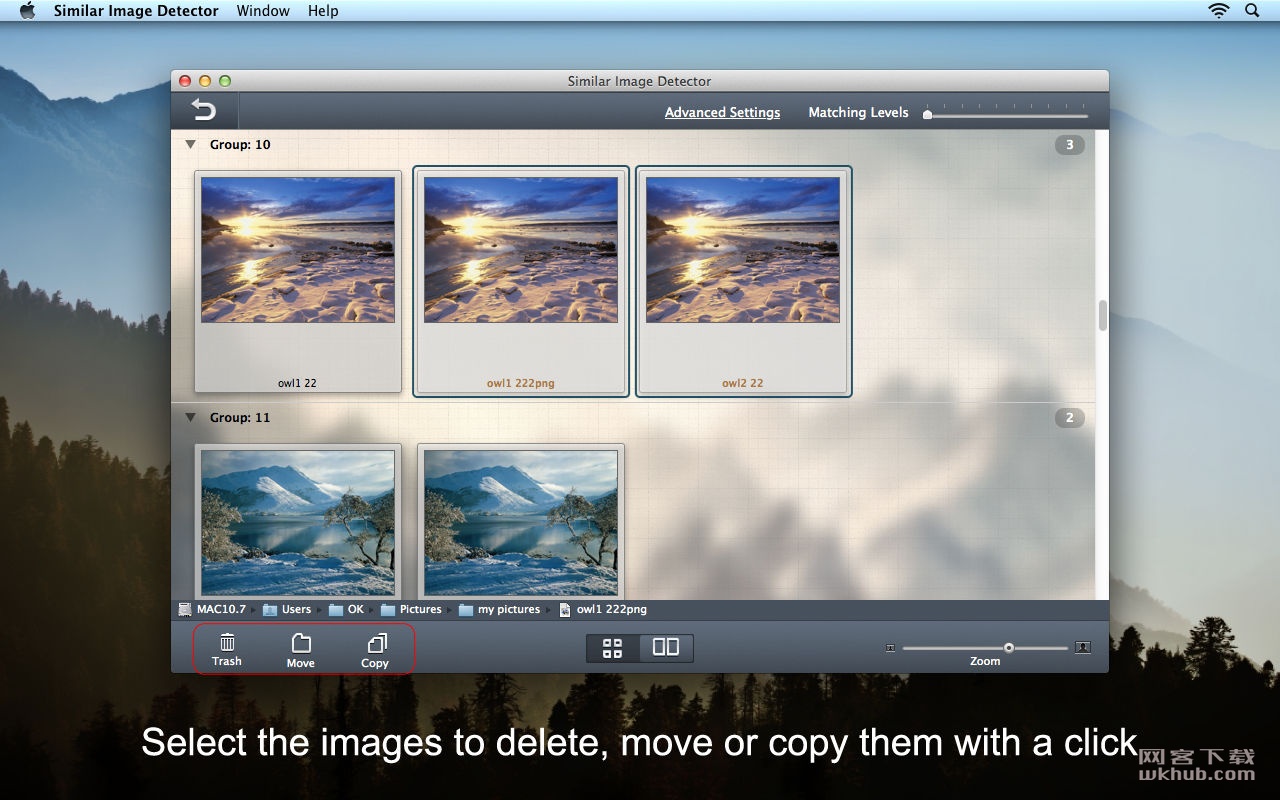This screenshot has height=800, width=1280.
Task: Open the Similar Image Detector menu
Action: tap(136, 11)
